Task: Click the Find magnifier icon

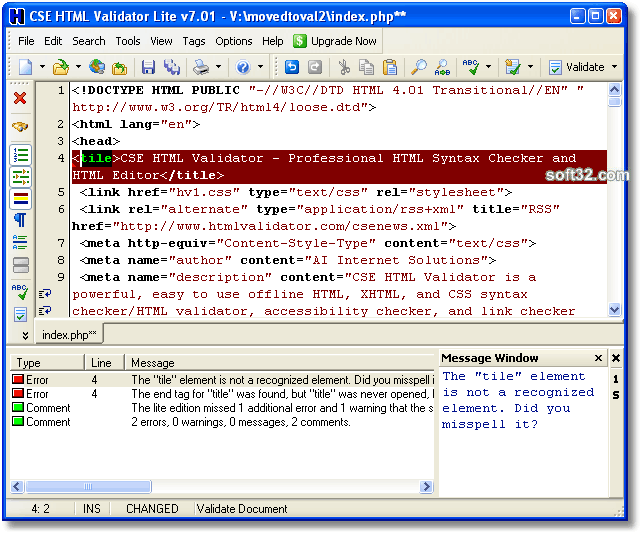Action: pos(418,67)
